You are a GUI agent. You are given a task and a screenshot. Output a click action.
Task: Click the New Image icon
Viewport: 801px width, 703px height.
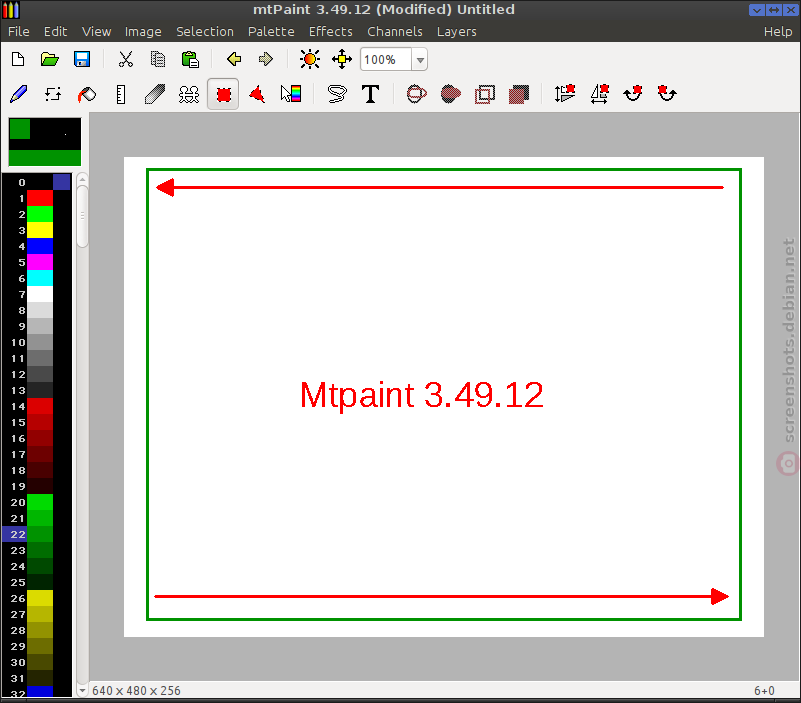pyautogui.click(x=18, y=59)
